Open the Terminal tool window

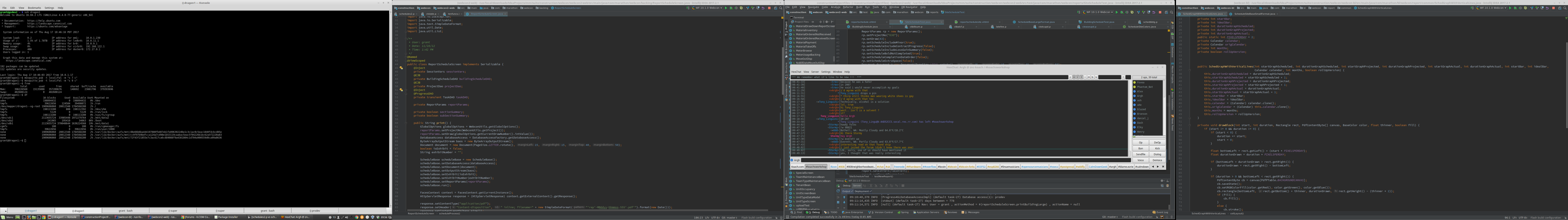click(797, 18)
